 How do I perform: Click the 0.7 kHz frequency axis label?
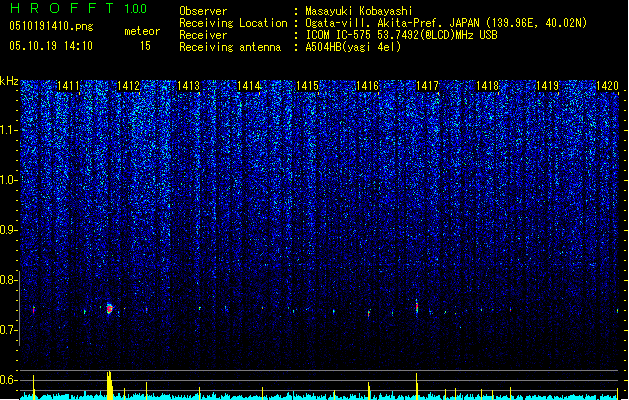click(x=8, y=330)
